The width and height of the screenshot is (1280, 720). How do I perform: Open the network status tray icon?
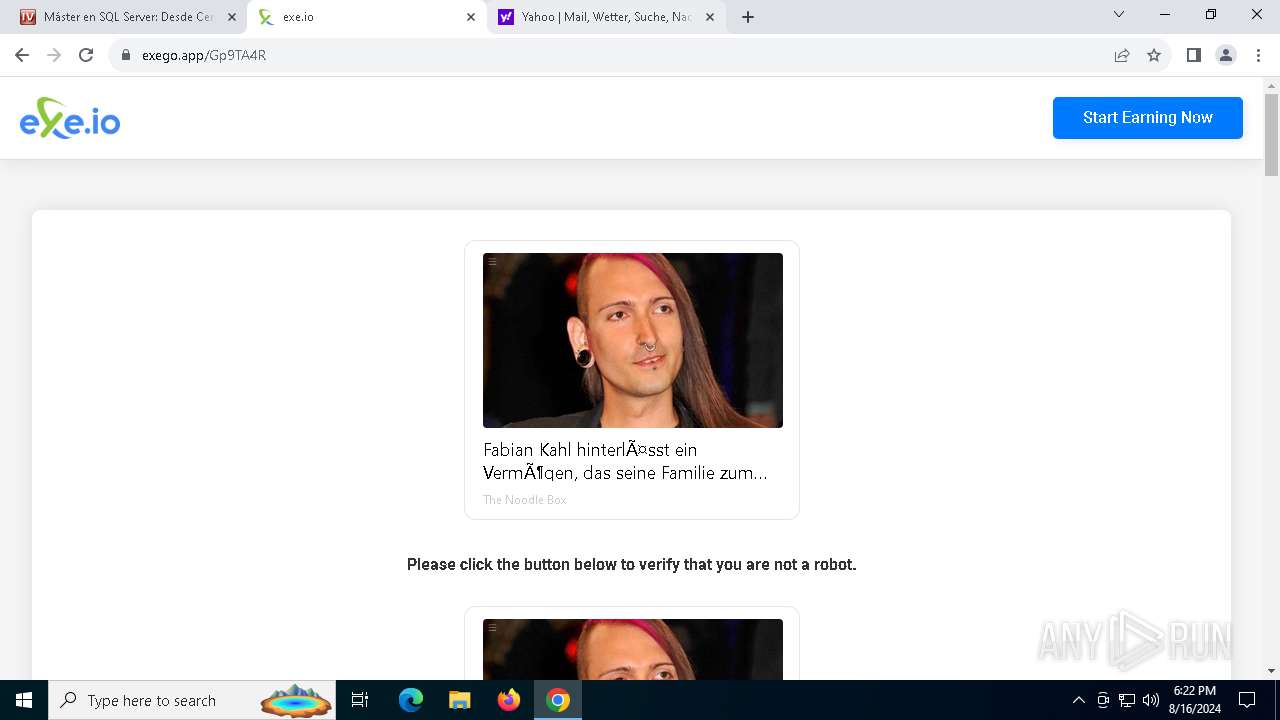[1127, 700]
